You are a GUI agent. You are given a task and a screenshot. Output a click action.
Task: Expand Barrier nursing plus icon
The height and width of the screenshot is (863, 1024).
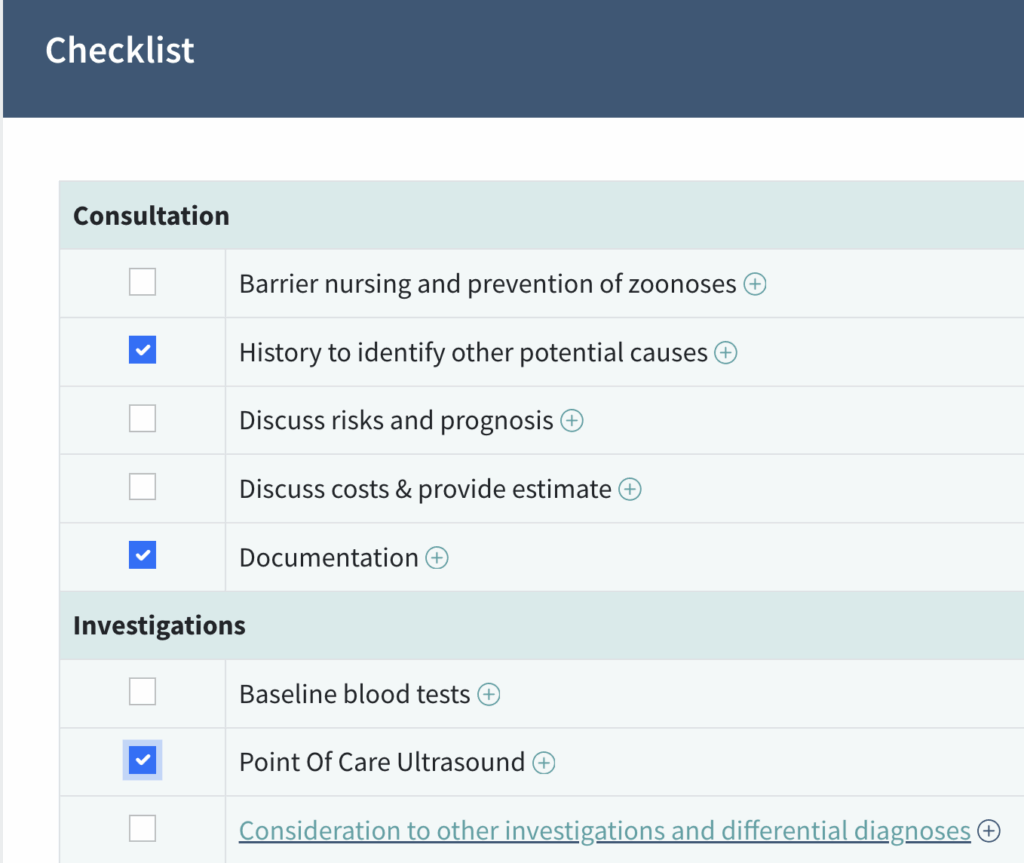click(x=756, y=284)
